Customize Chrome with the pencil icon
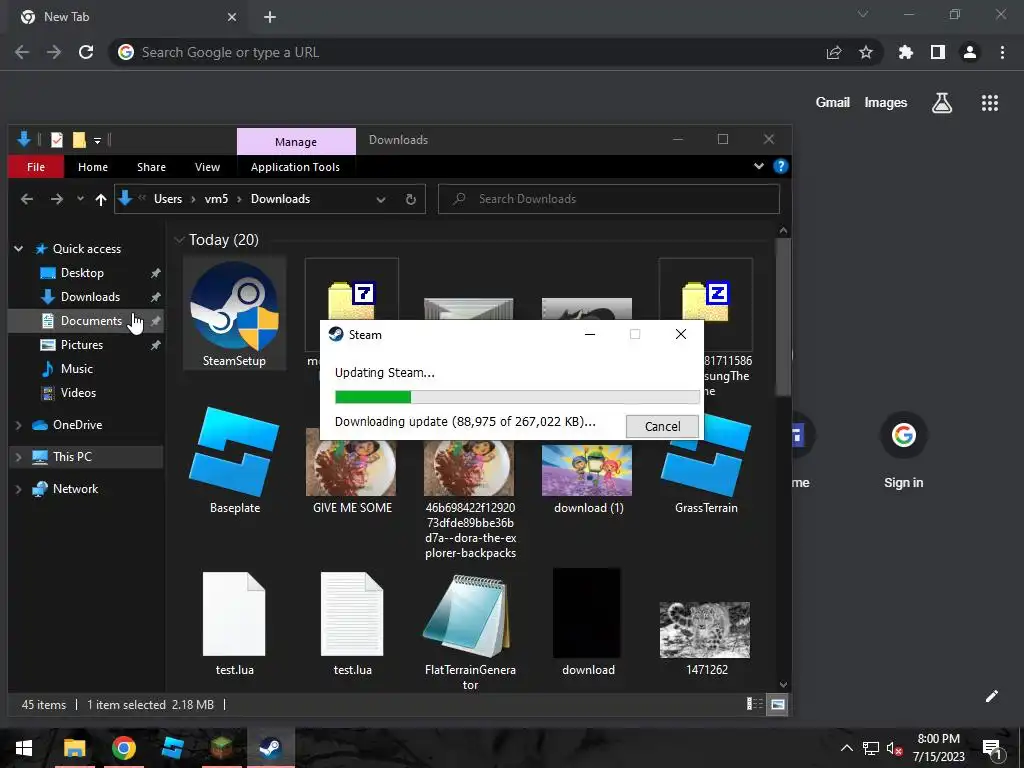The image size is (1024, 768). pos(991,696)
